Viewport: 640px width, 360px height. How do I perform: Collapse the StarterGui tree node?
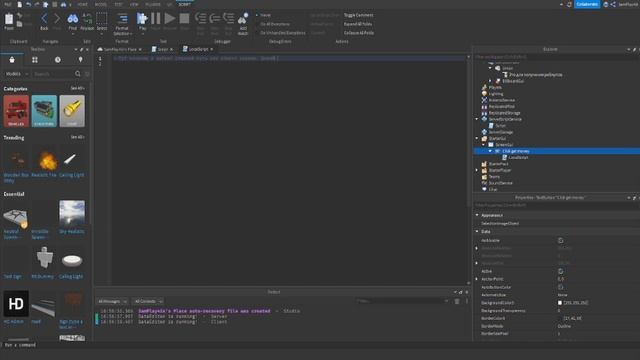[x=477, y=138]
